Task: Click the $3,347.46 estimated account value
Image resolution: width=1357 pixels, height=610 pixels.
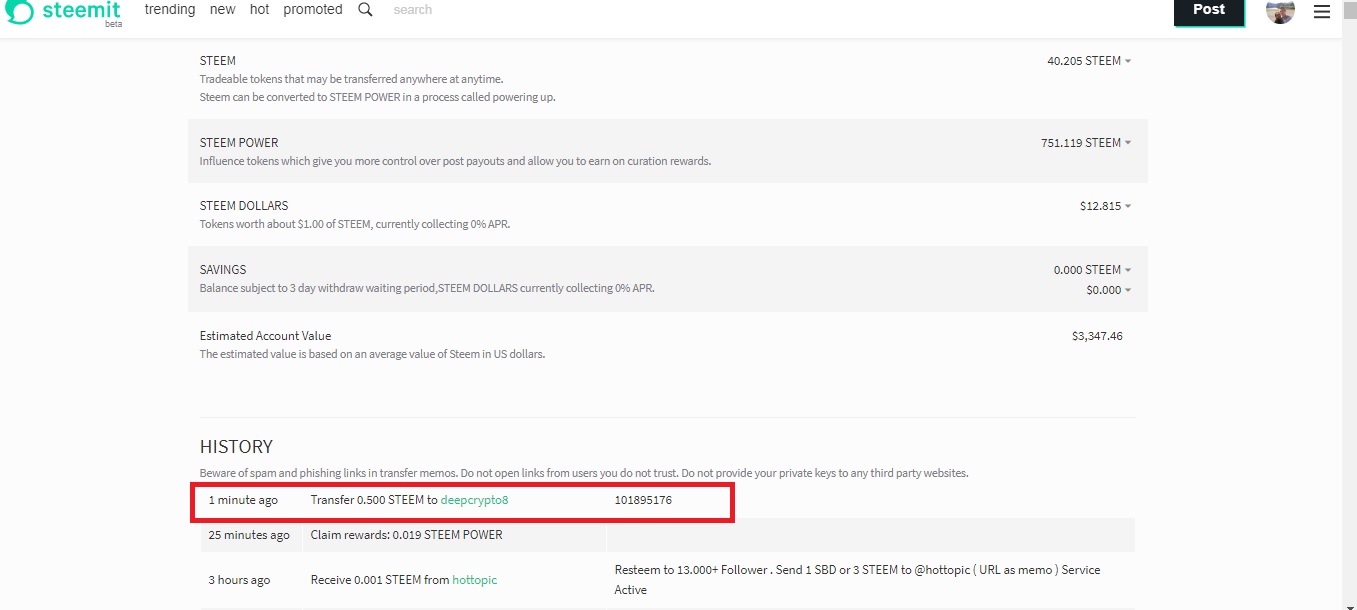Action: (1097, 336)
